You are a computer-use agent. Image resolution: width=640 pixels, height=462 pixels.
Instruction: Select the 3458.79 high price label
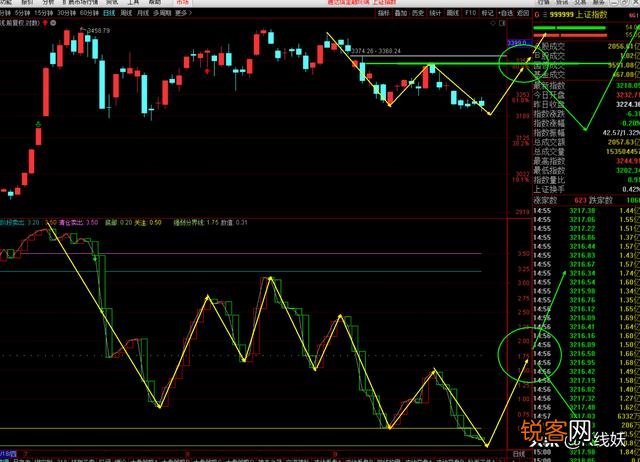coord(99,30)
